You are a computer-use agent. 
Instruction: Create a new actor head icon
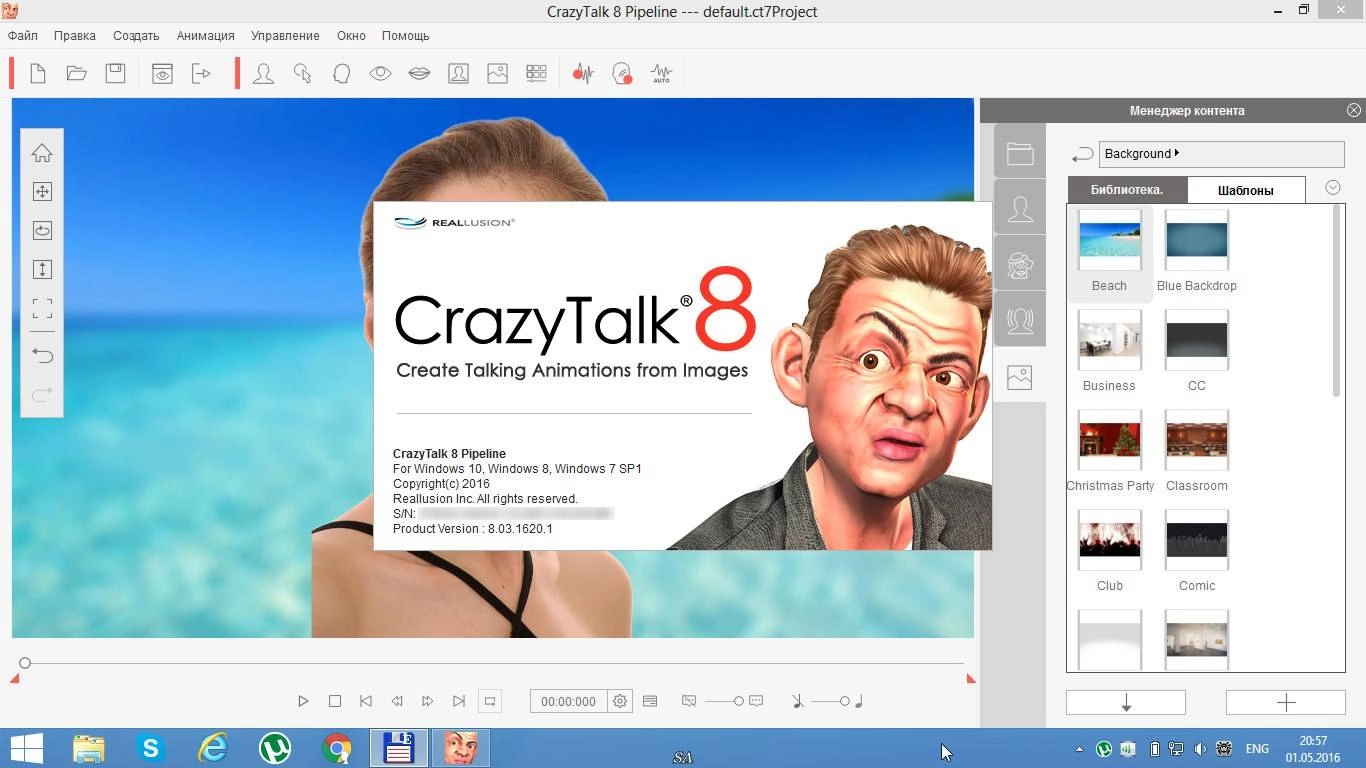(263, 73)
